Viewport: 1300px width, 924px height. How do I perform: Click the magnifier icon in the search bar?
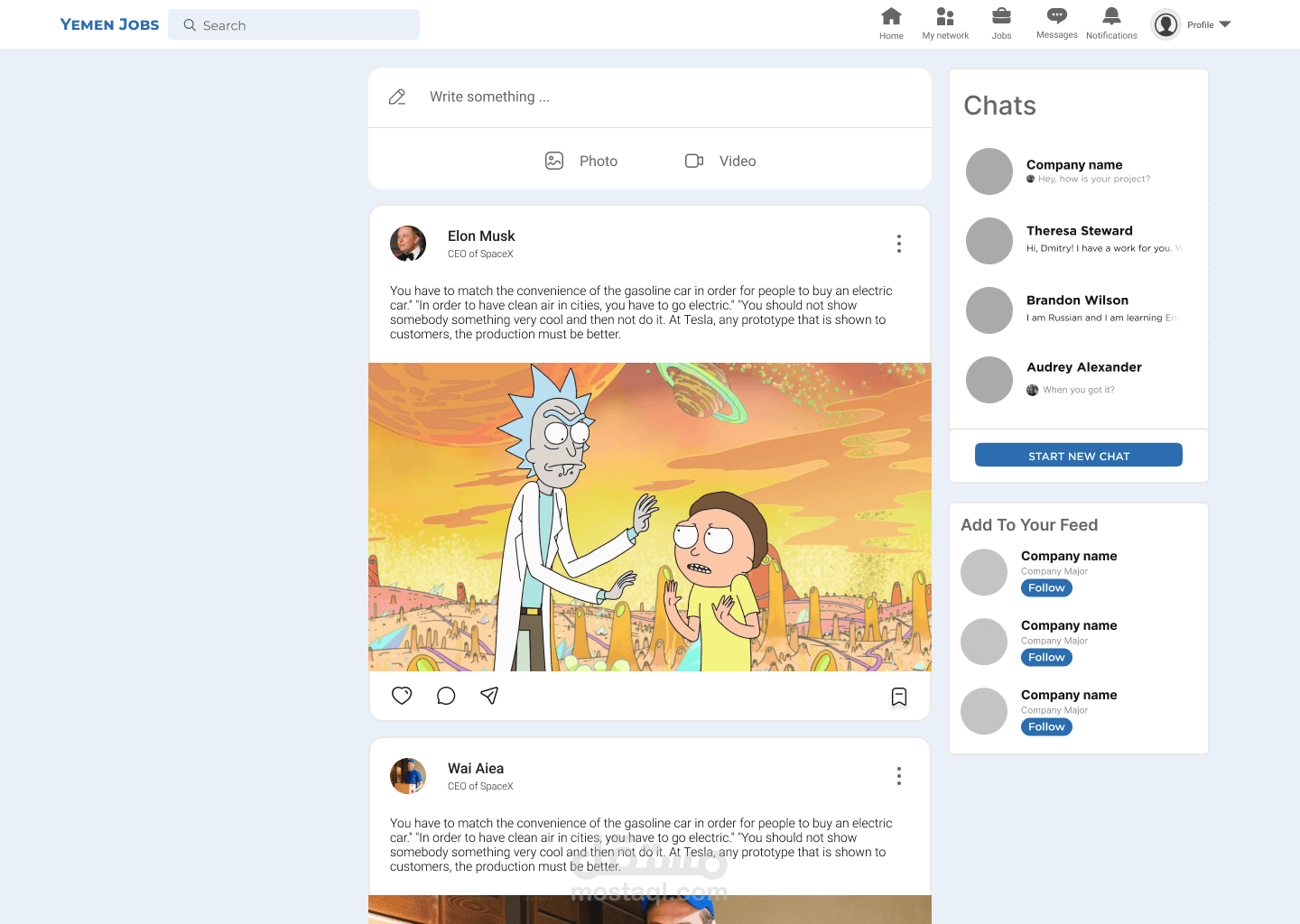point(190,25)
